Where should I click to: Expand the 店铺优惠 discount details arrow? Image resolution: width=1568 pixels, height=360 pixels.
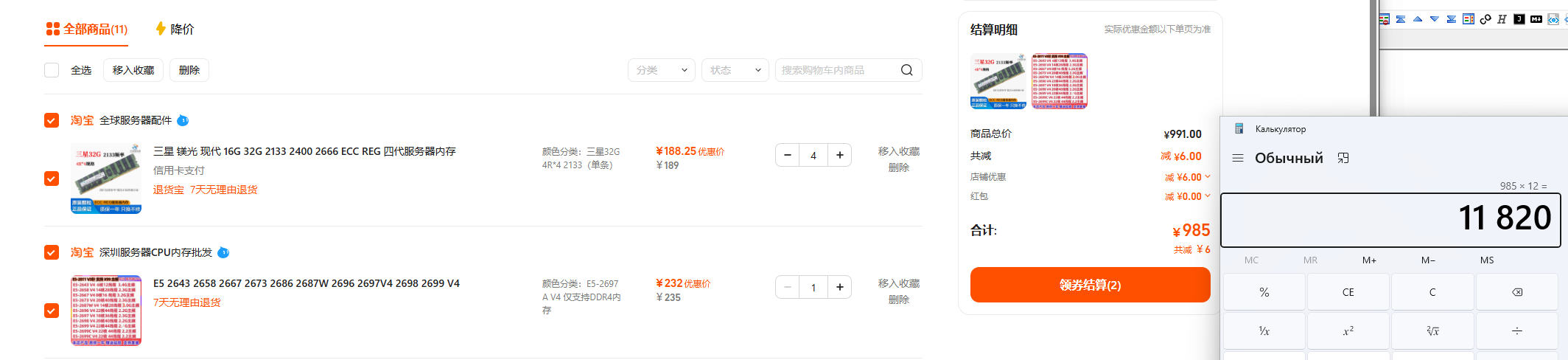[x=1208, y=177]
